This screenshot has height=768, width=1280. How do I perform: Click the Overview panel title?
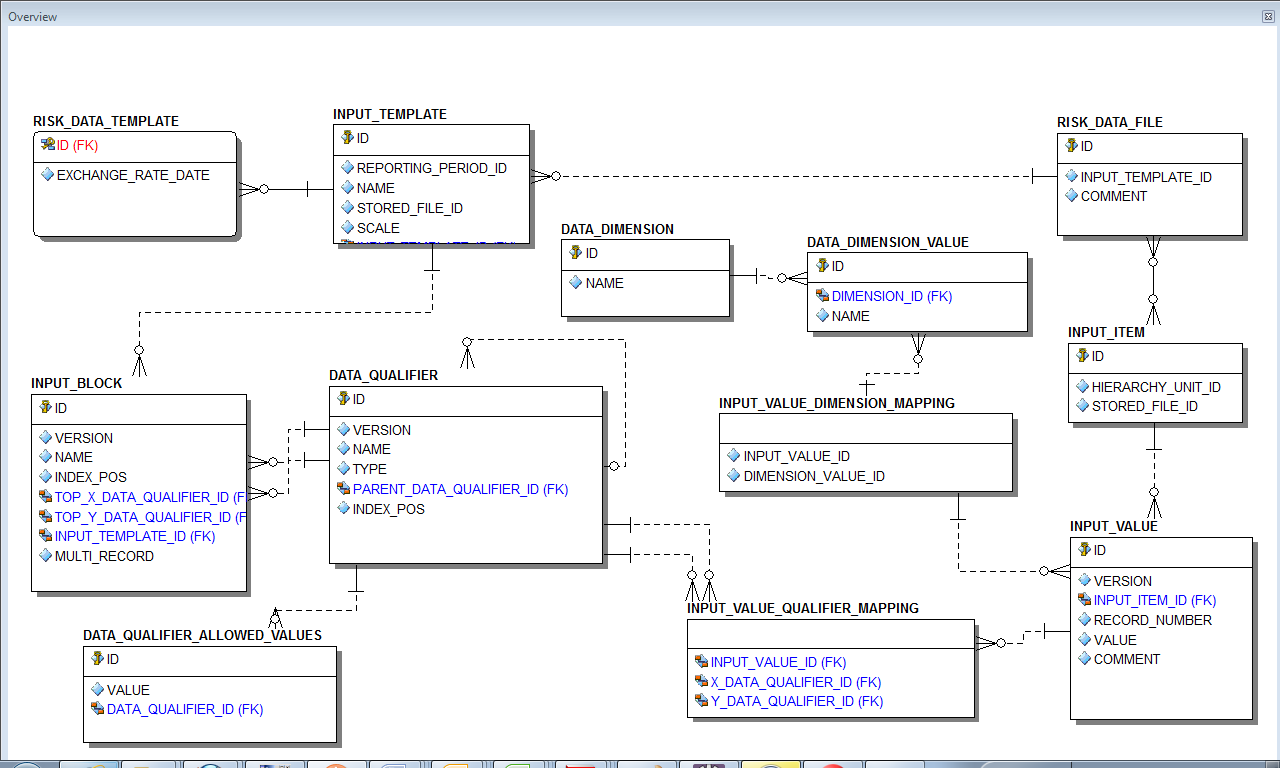pos(33,17)
